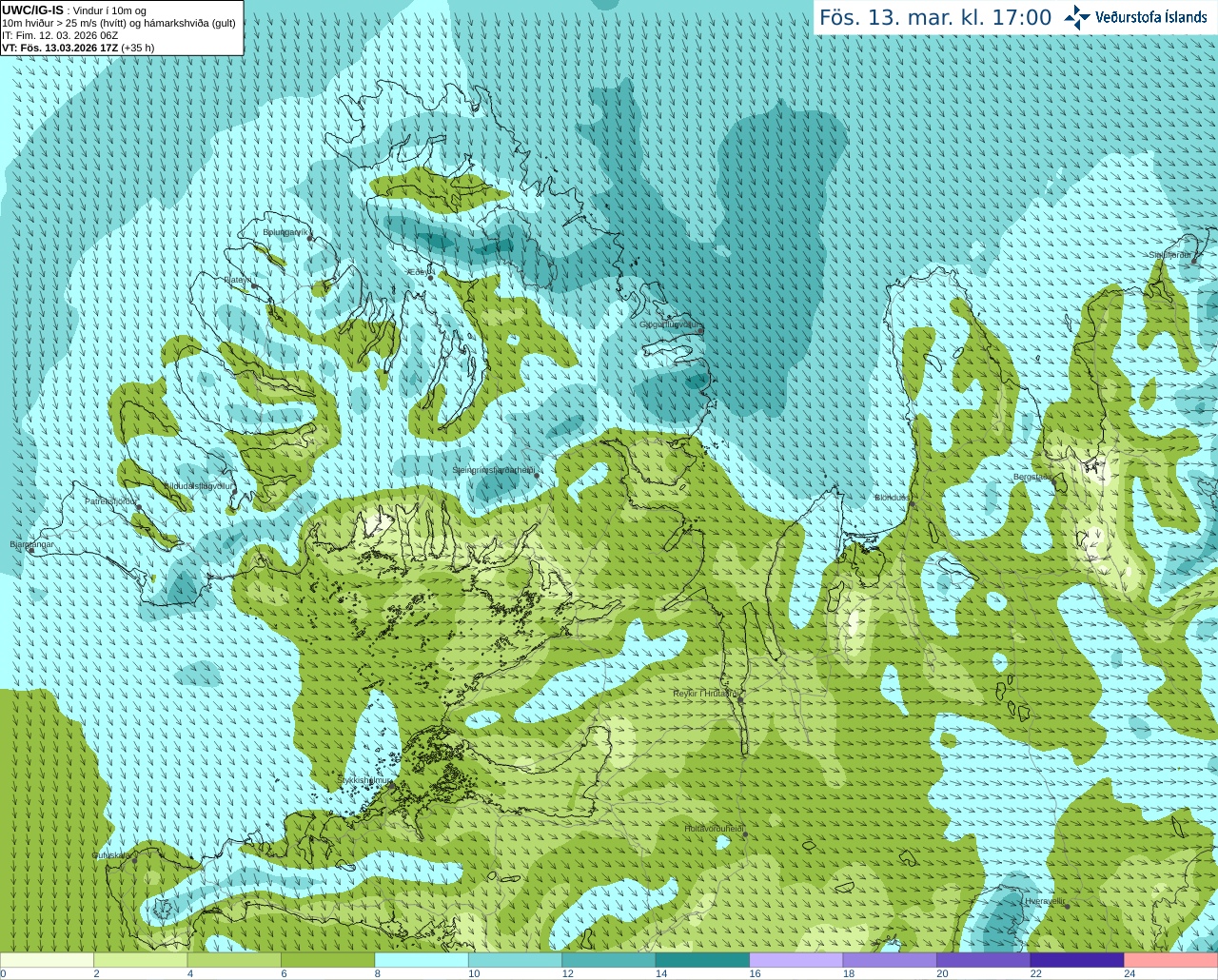The height and width of the screenshot is (980, 1218).
Task: Click the legend value '8'
Action: 378,973
